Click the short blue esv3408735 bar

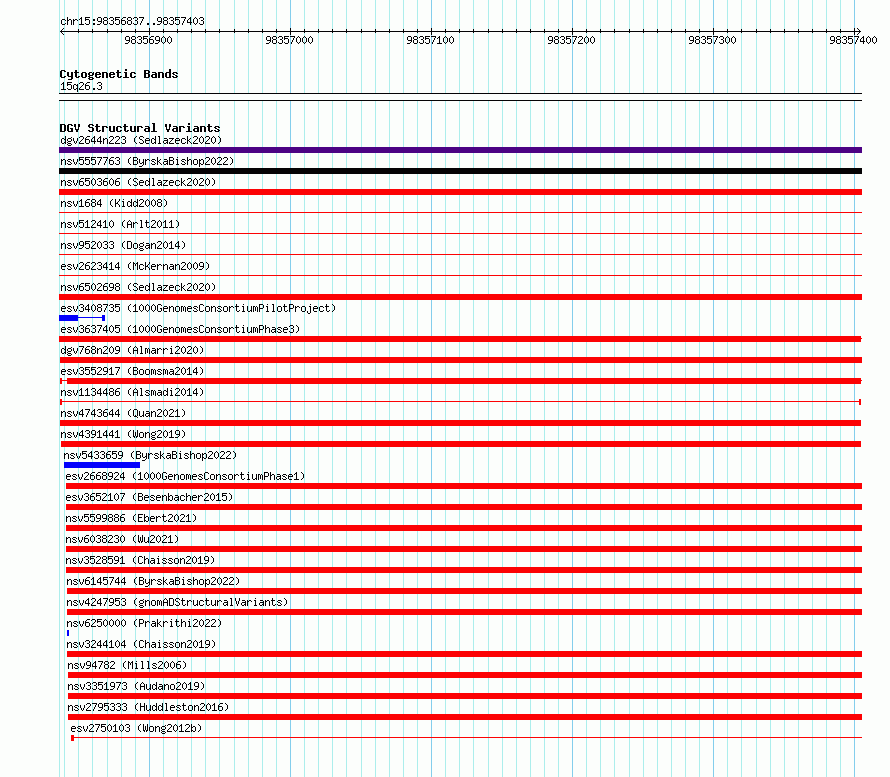[82, 318]
